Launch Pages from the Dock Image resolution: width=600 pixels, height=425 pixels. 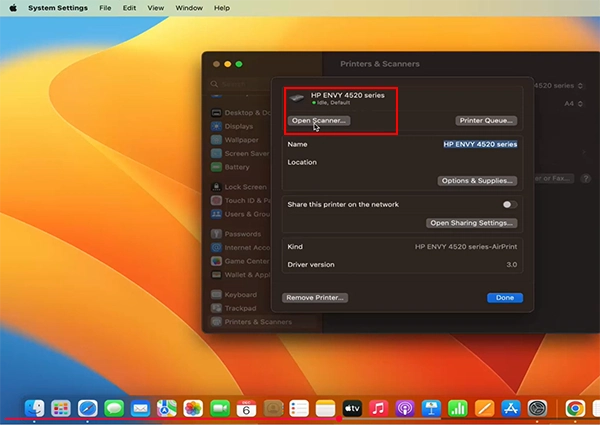[x=484, y=408]
